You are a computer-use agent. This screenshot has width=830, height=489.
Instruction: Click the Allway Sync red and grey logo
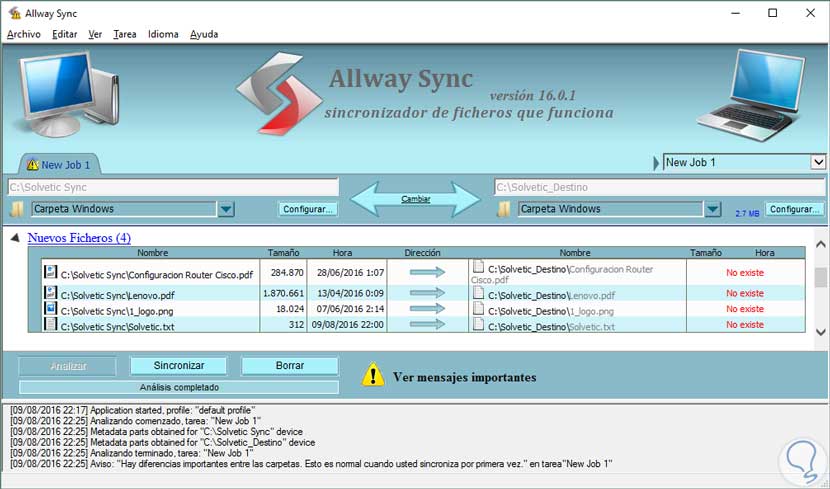pyautogui.click(x=279, y=93)
